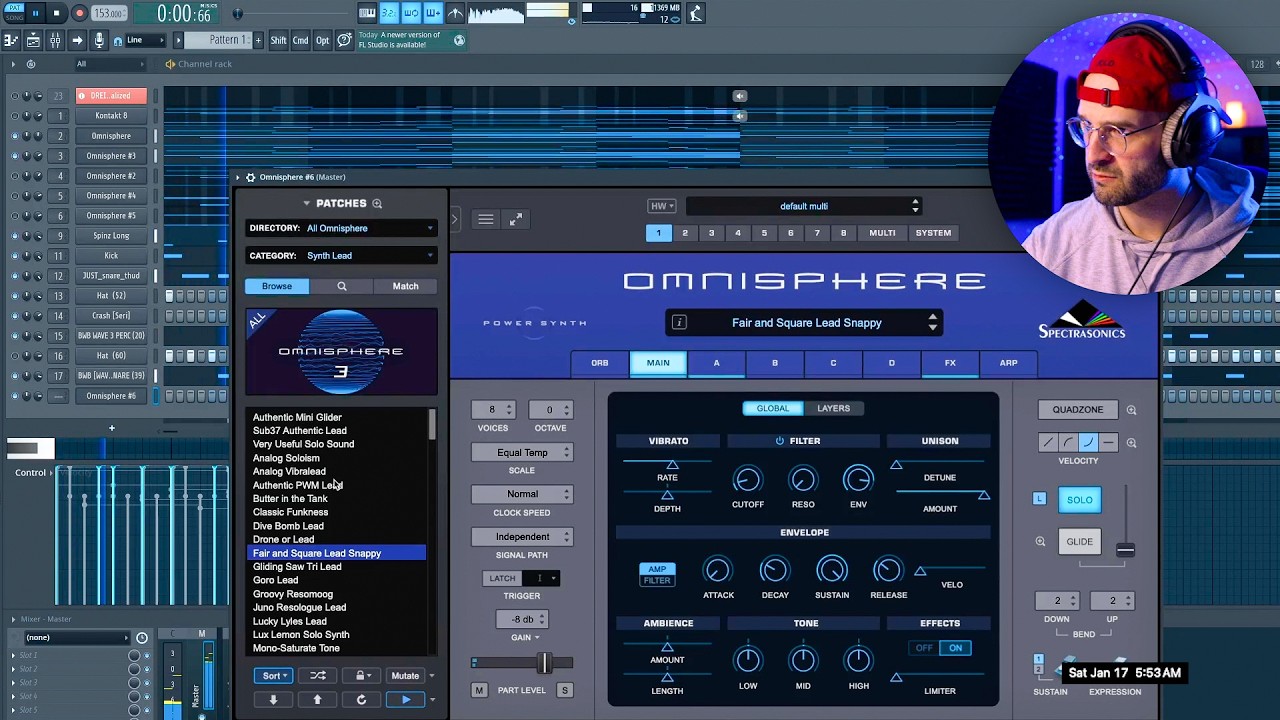The width and height of the screenshot is (1280, 720).
Task: Zoom the Quadzone magnifier icon
Action: tap(1131, 410)
